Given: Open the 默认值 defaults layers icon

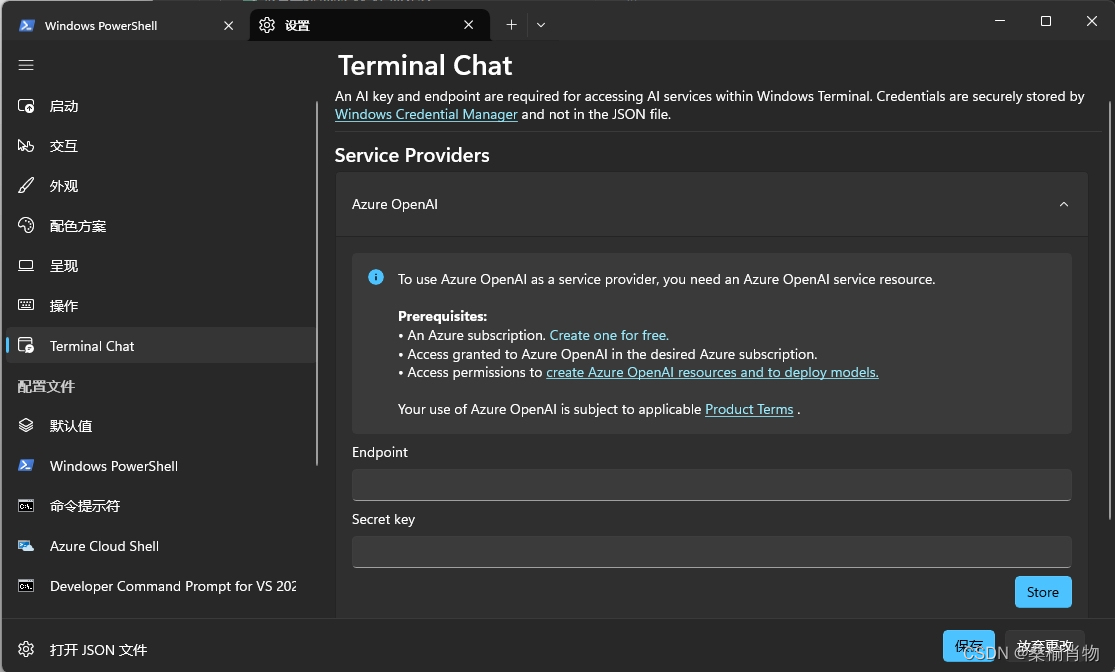Looking at the screenshot, I should (x=27, y=426).
